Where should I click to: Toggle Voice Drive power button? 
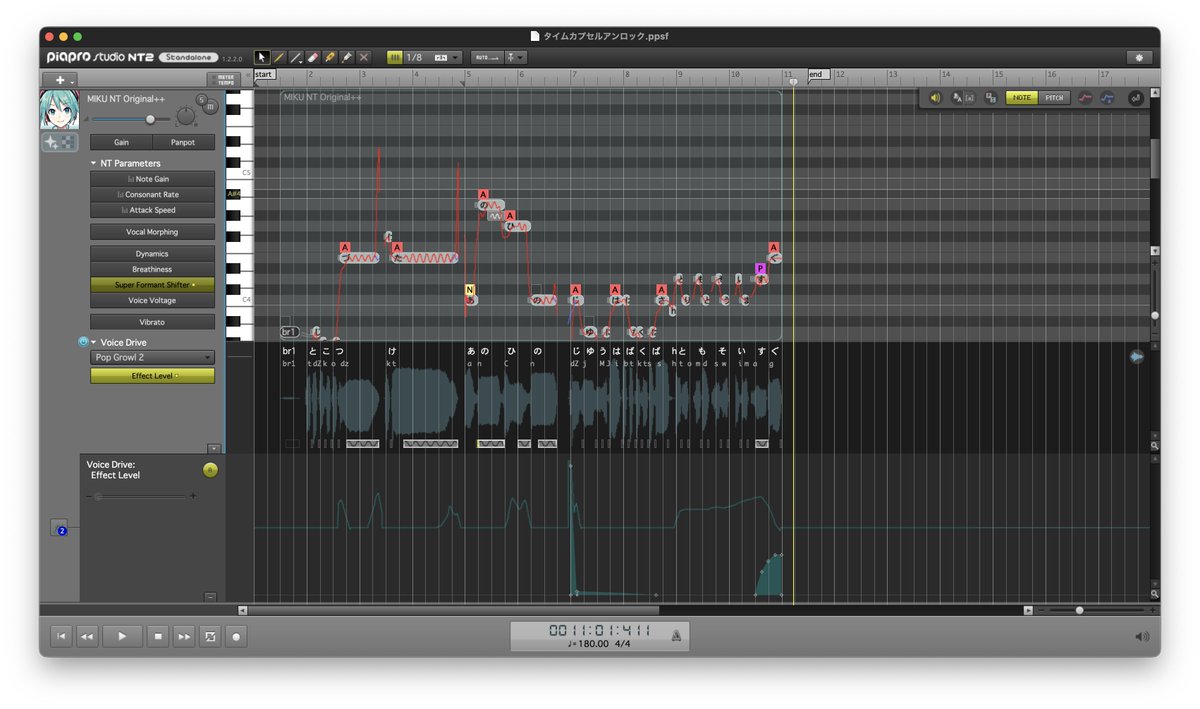pos(83,342)
